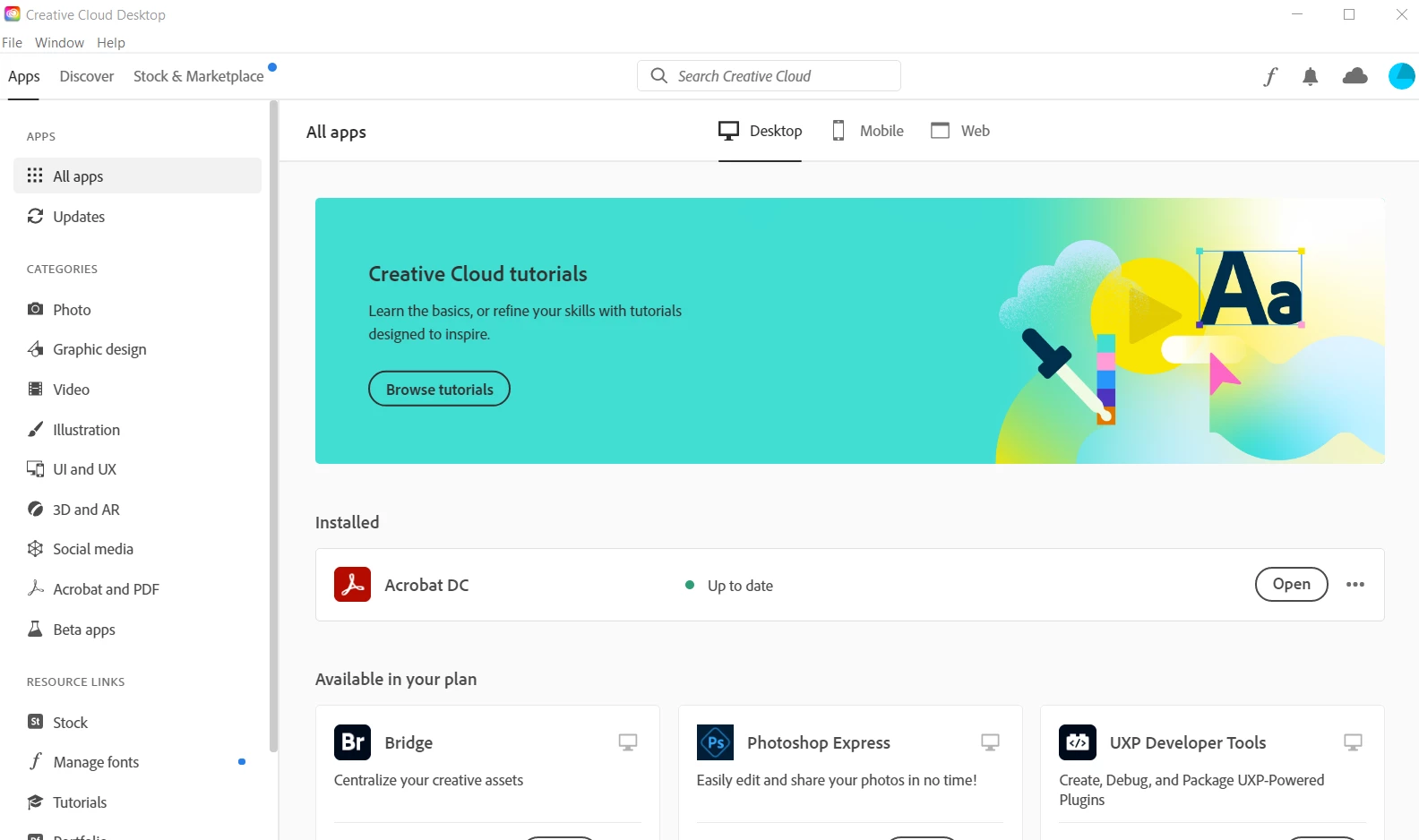Screen dimensions: 1419x840
Task: Click desktop platform icon on UXP Developer Tools card
Action: pyautogui.click(x=1353, y=742)
